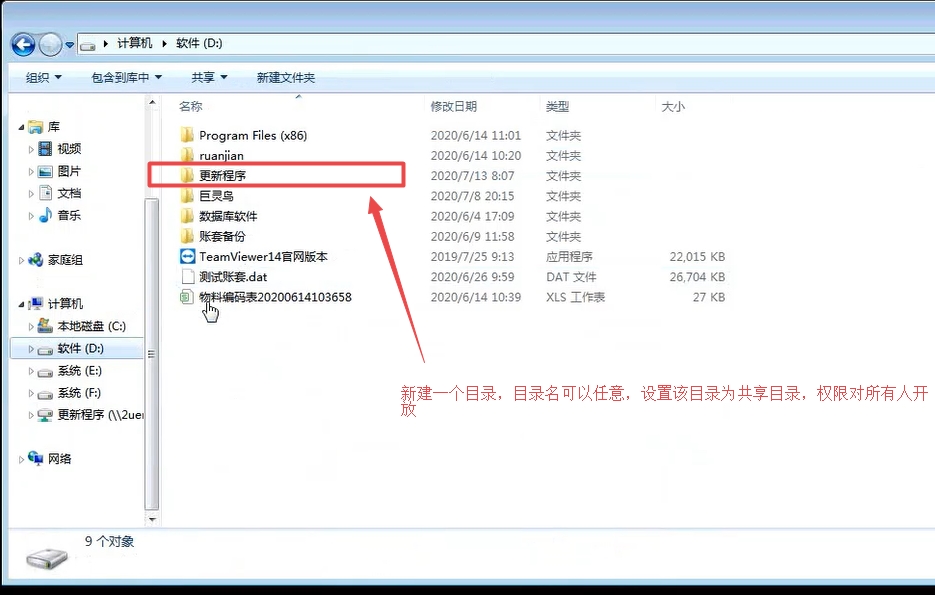Open the 家庭组 homegroup icon
This screenshot has width=935, height=595.
pyautogui.click(x=36, y=260)
